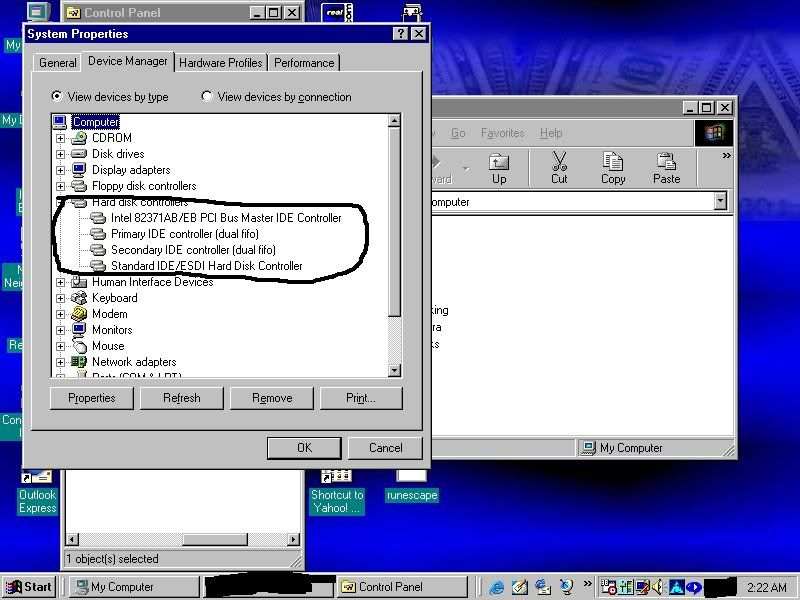This screenshot has height=600, width=800.
Task: Show hidden Quick Launch items on taskbar
Action: pos(587,583)
